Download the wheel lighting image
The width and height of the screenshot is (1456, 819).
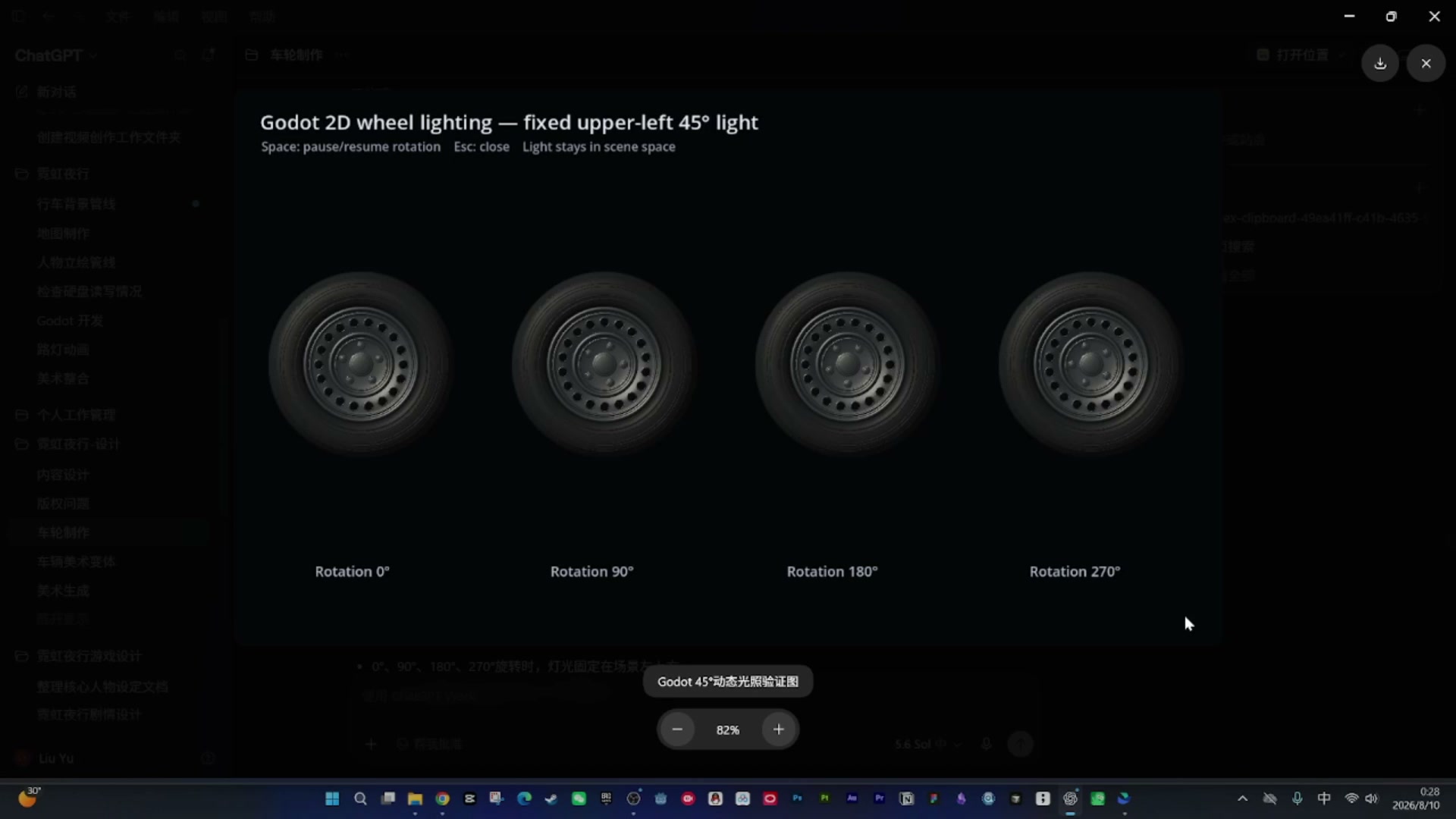tap(1380, 64)
